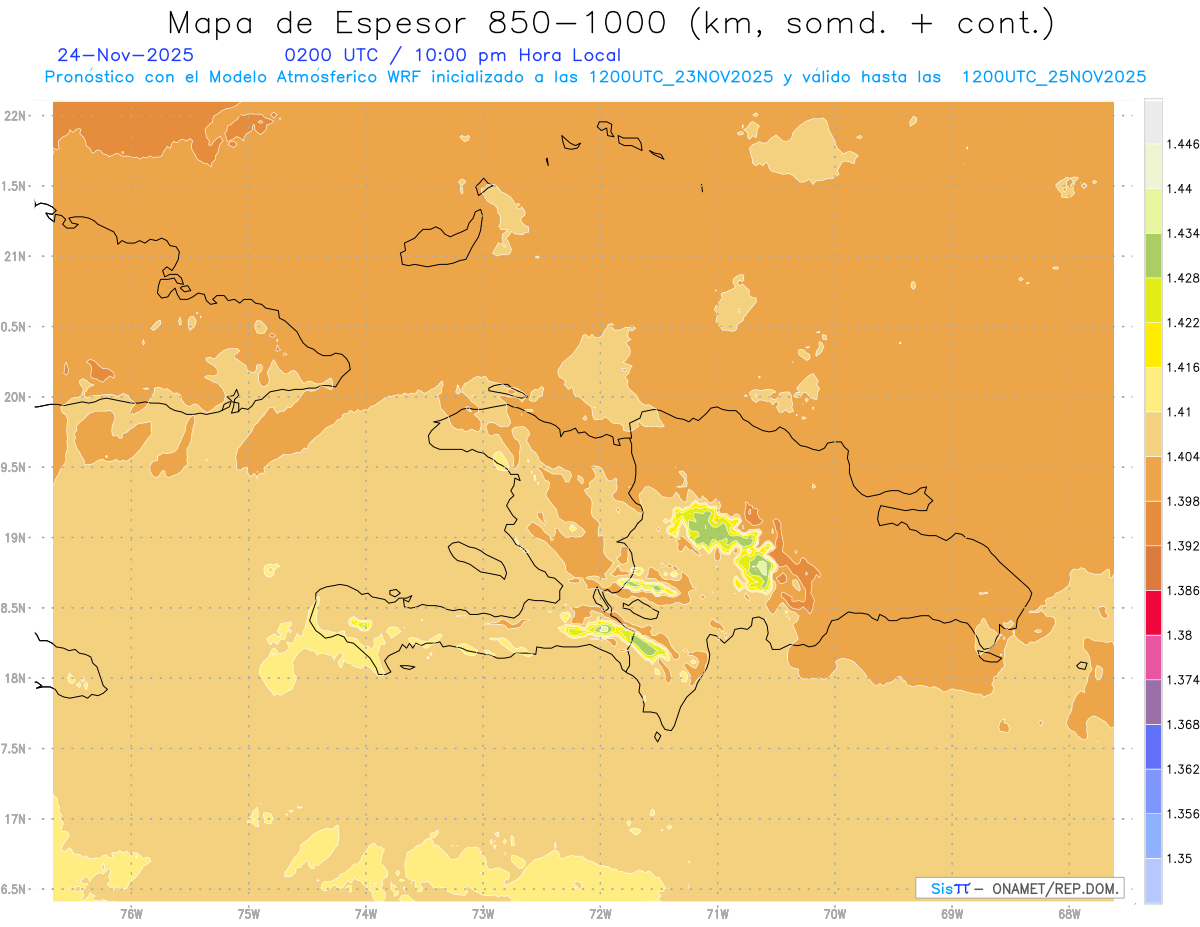Click the '17N' latitude label
This screenshot has height=927, width=1200.
click(16, 819)
